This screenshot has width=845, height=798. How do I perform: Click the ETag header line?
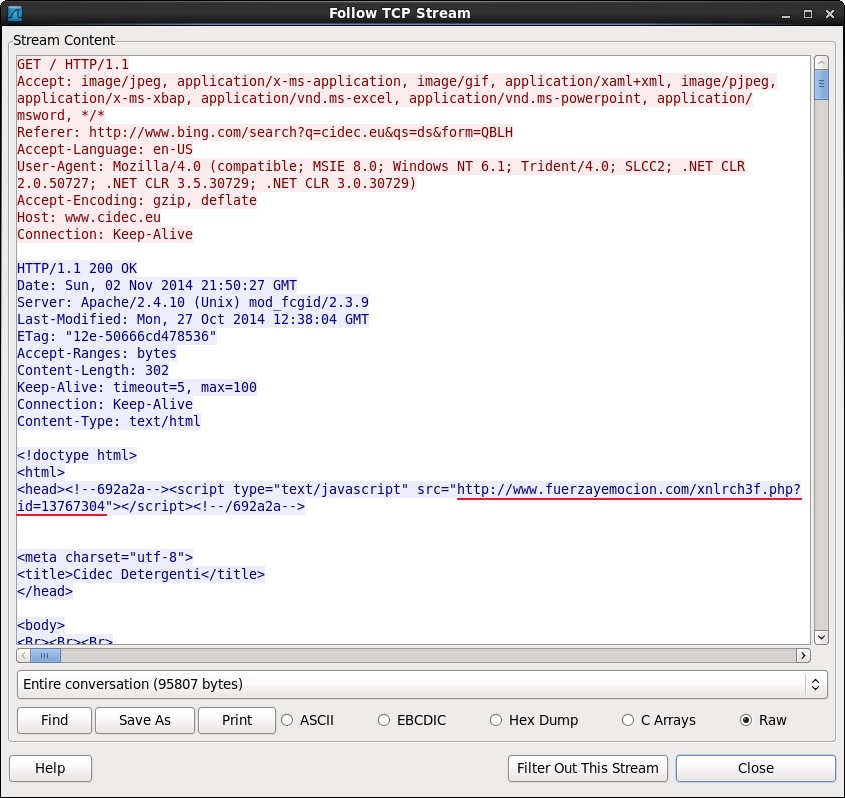point(117,336)
